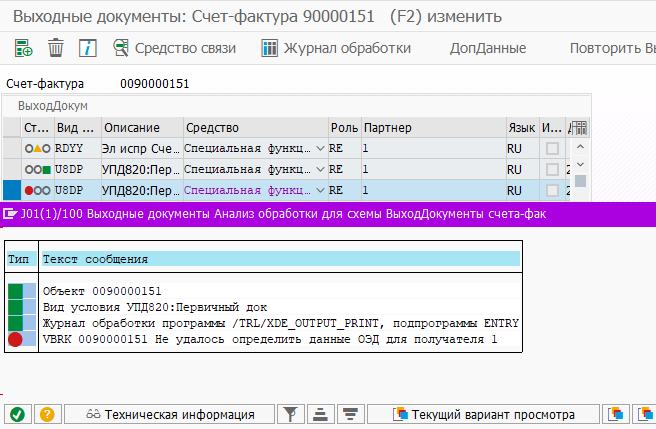Click the table column settings icon
Image resolution: width=656 pixels, height=429 pixels.
click(579, 128)
